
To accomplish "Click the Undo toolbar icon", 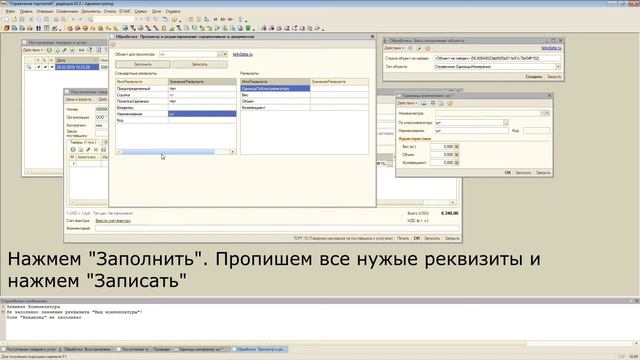I will [x=73, y=20].
